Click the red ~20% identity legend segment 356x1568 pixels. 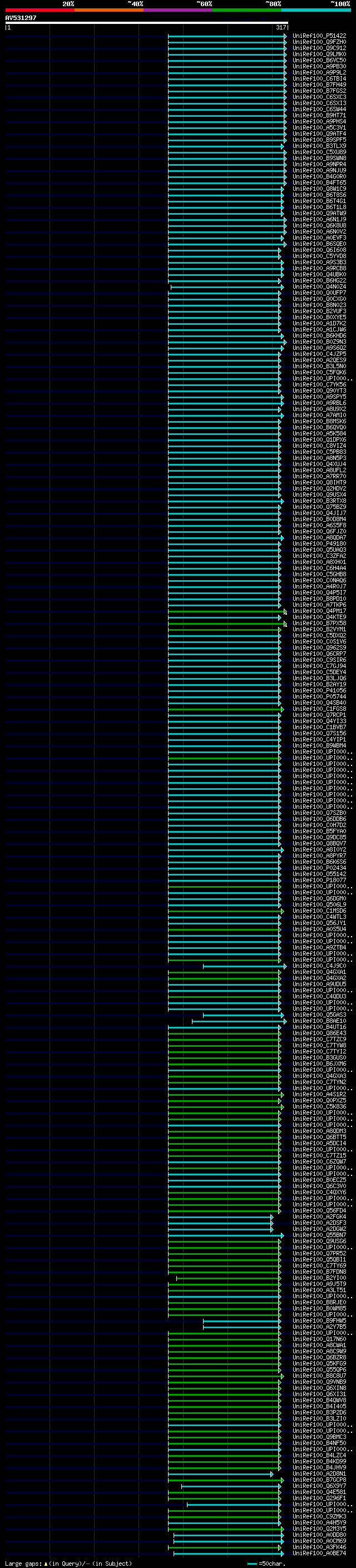(39, 10)
